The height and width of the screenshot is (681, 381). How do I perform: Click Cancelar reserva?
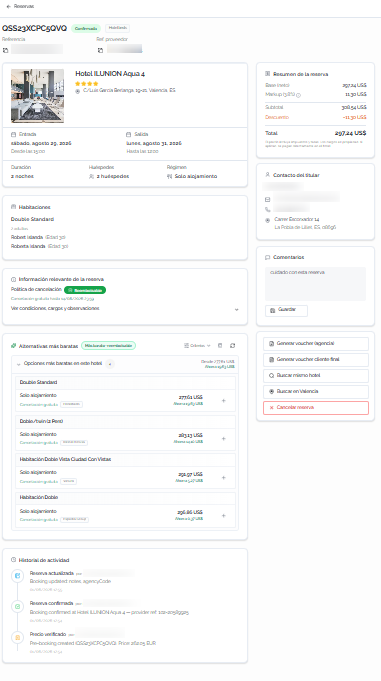click(x=316, y=407)
